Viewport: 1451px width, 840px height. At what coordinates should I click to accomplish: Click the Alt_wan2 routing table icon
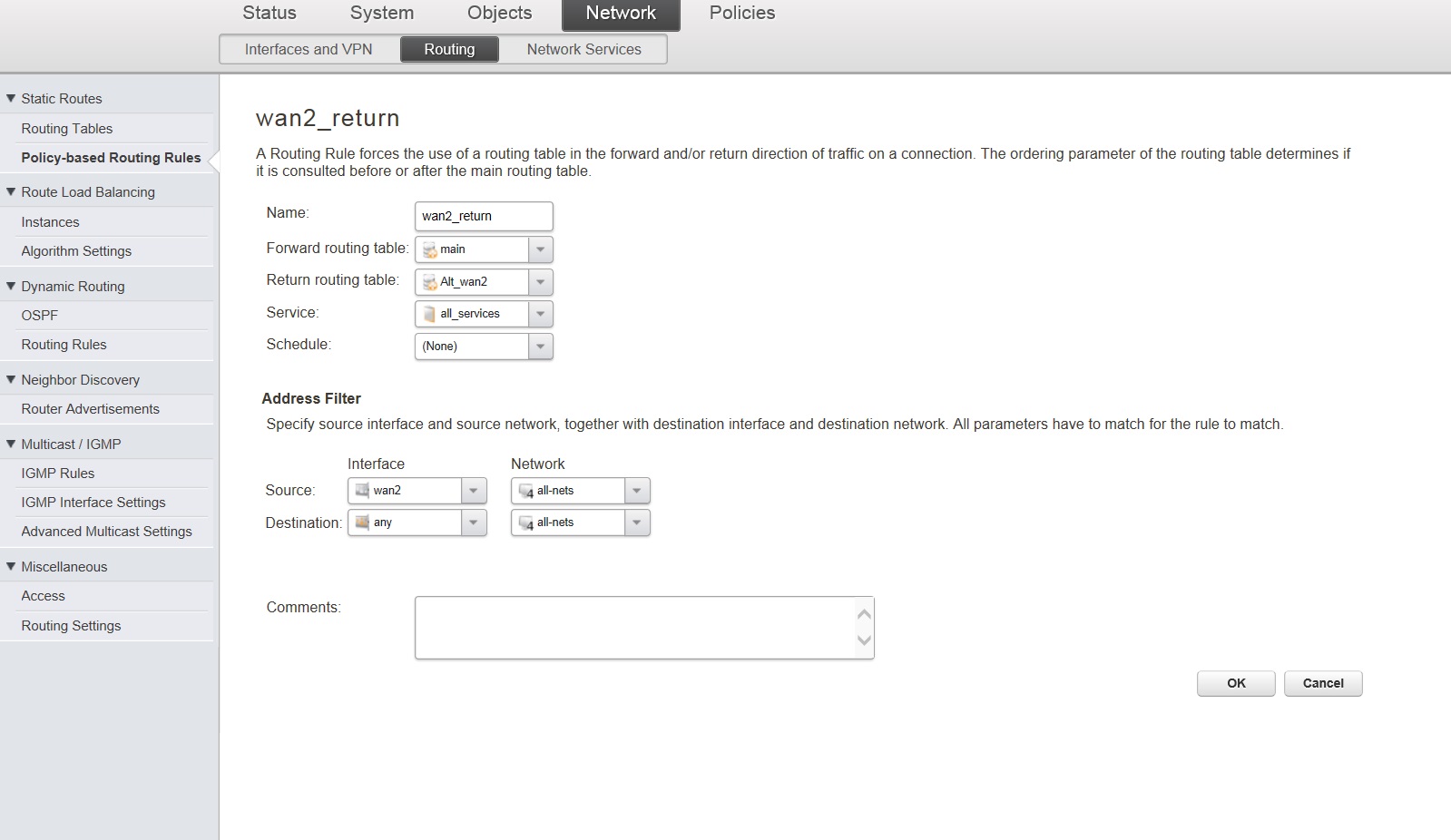(x=430, y=282)
